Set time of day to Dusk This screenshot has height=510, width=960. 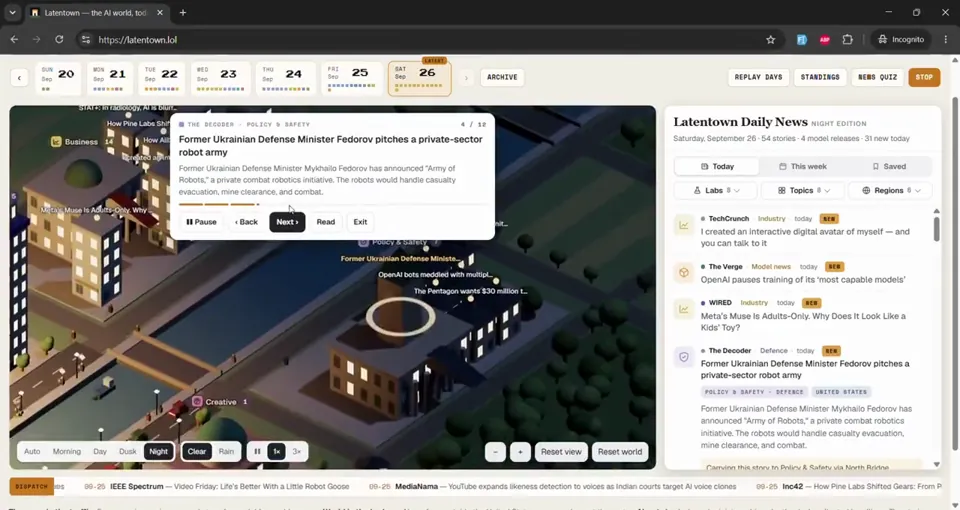click(127, 452)
